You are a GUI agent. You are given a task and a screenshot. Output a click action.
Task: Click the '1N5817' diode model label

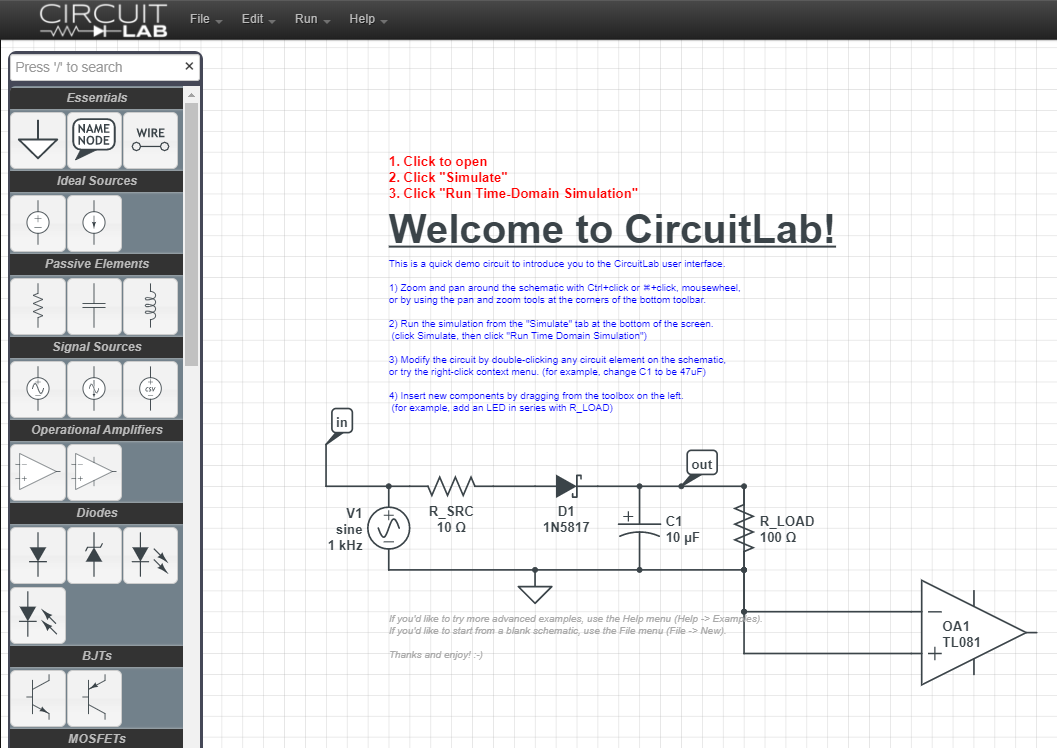point(566,528)
